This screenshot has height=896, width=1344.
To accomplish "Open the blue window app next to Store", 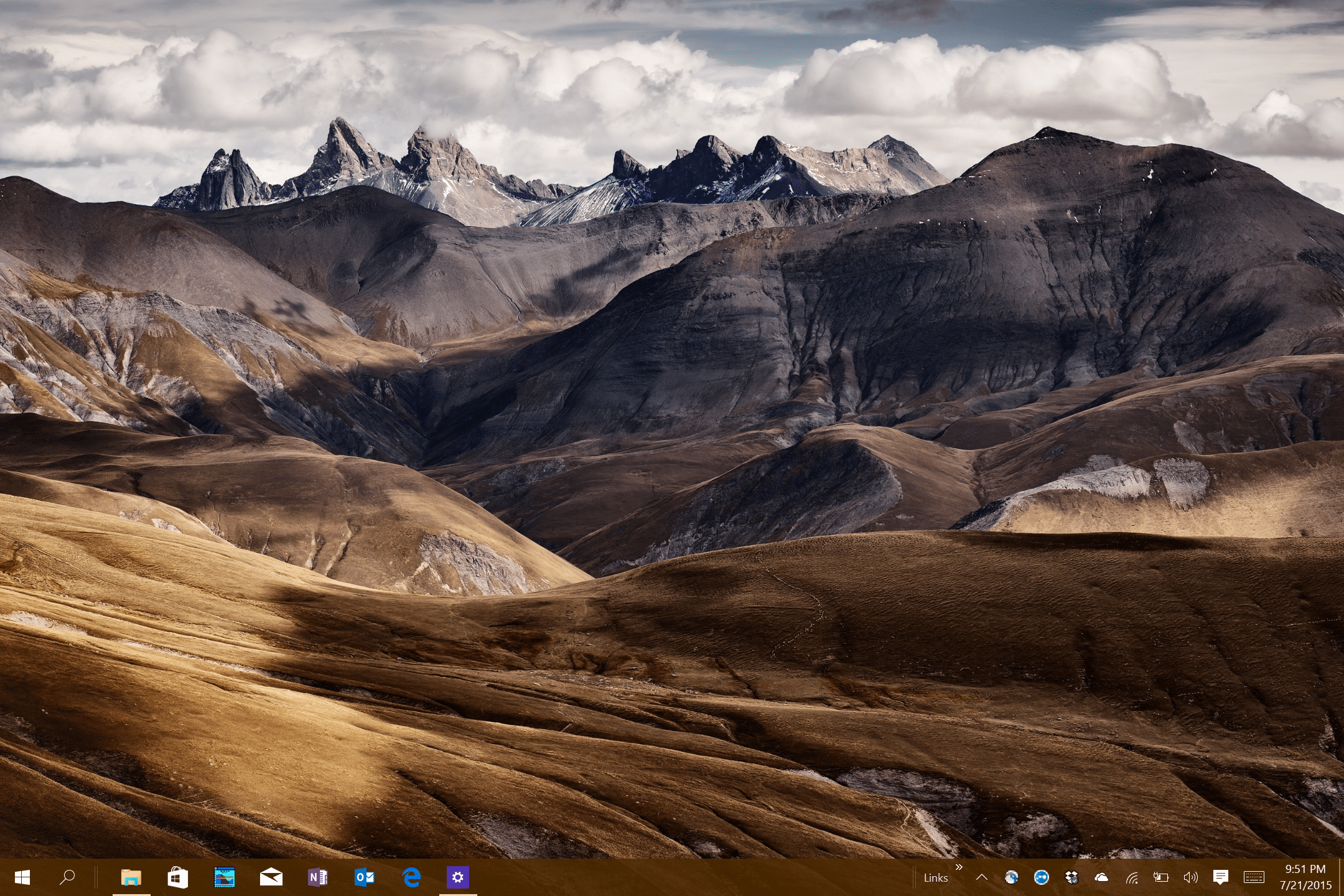I will coord(225,877).
